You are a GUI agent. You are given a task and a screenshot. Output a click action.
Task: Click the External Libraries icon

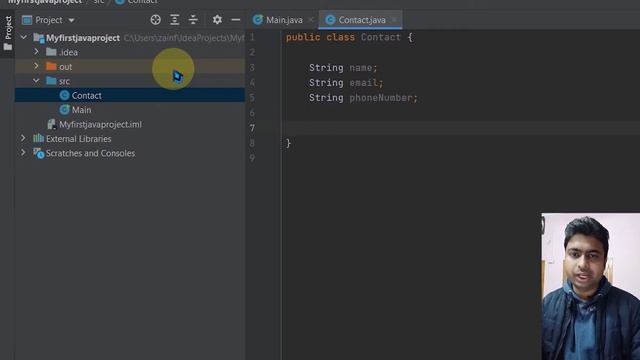[x=38, y=138]
